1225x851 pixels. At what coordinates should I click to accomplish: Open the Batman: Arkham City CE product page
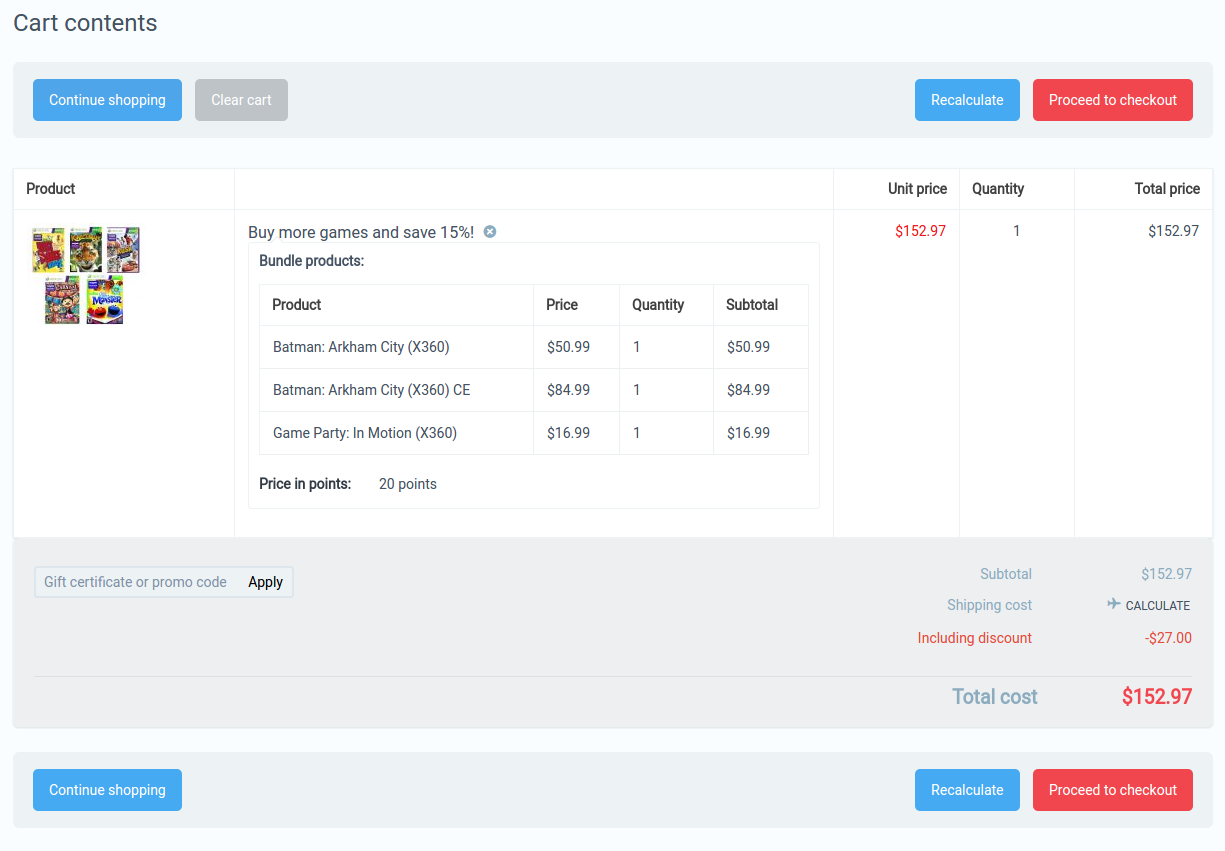point(371,389)
